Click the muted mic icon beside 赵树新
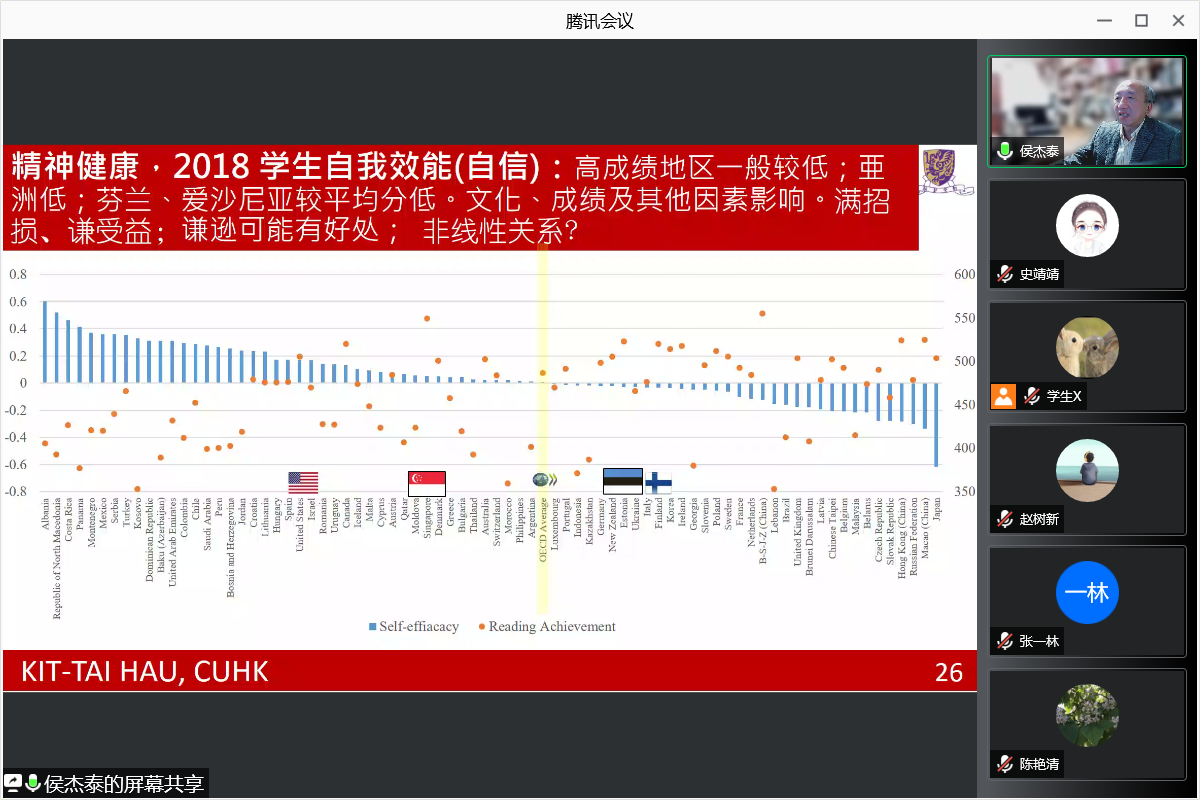 click(x=1005, y=519)
